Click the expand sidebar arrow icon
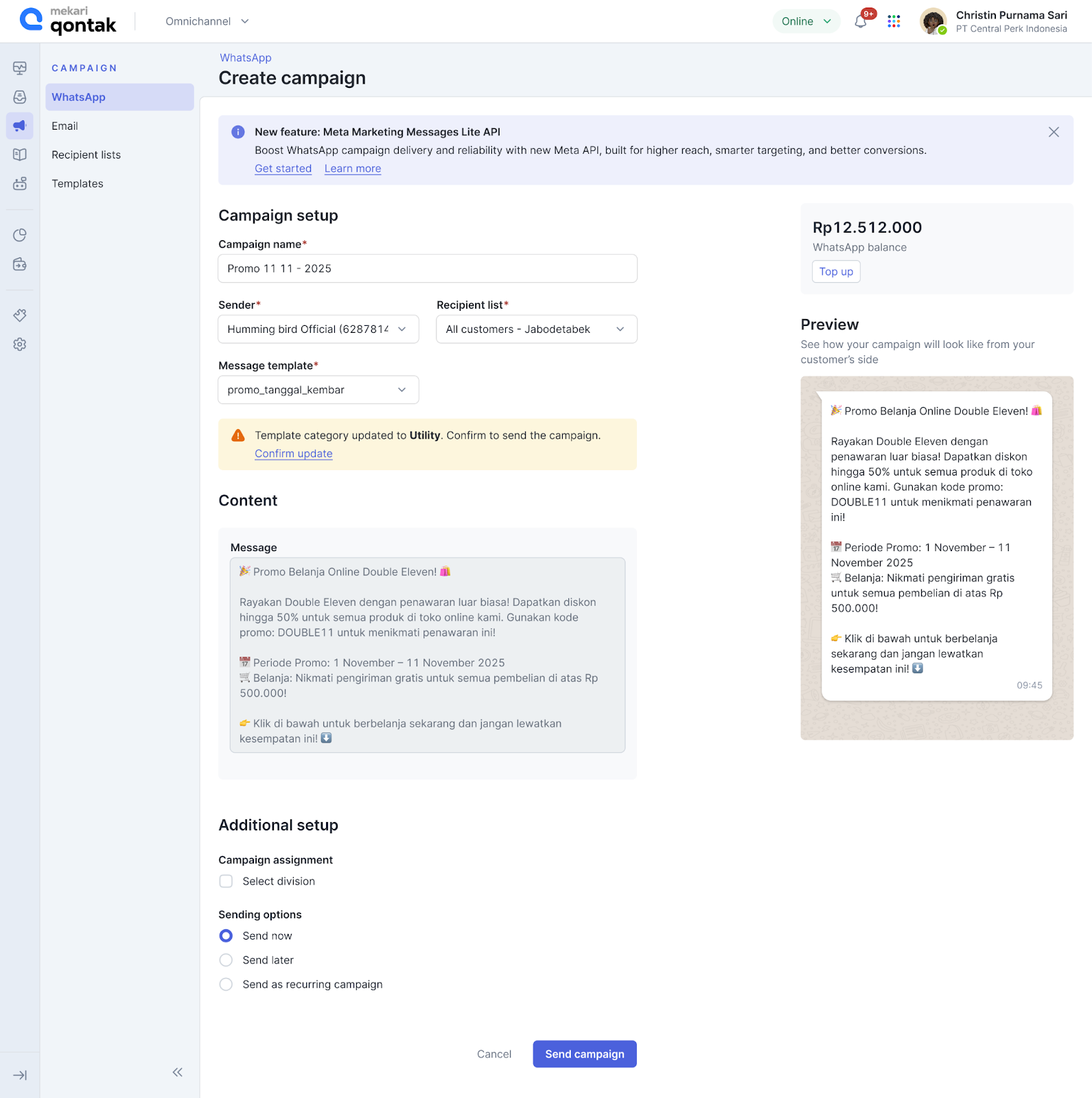The height and width of the screenshot is (1098, 1092). click(20, 1075)
